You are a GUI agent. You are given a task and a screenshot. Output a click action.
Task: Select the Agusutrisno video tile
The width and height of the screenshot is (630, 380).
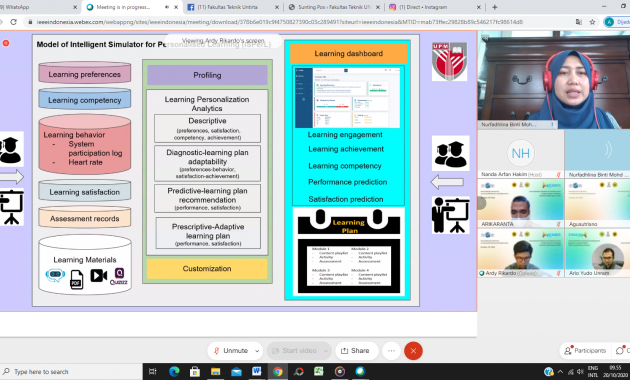pyautogui.click(x=597, y=203)
